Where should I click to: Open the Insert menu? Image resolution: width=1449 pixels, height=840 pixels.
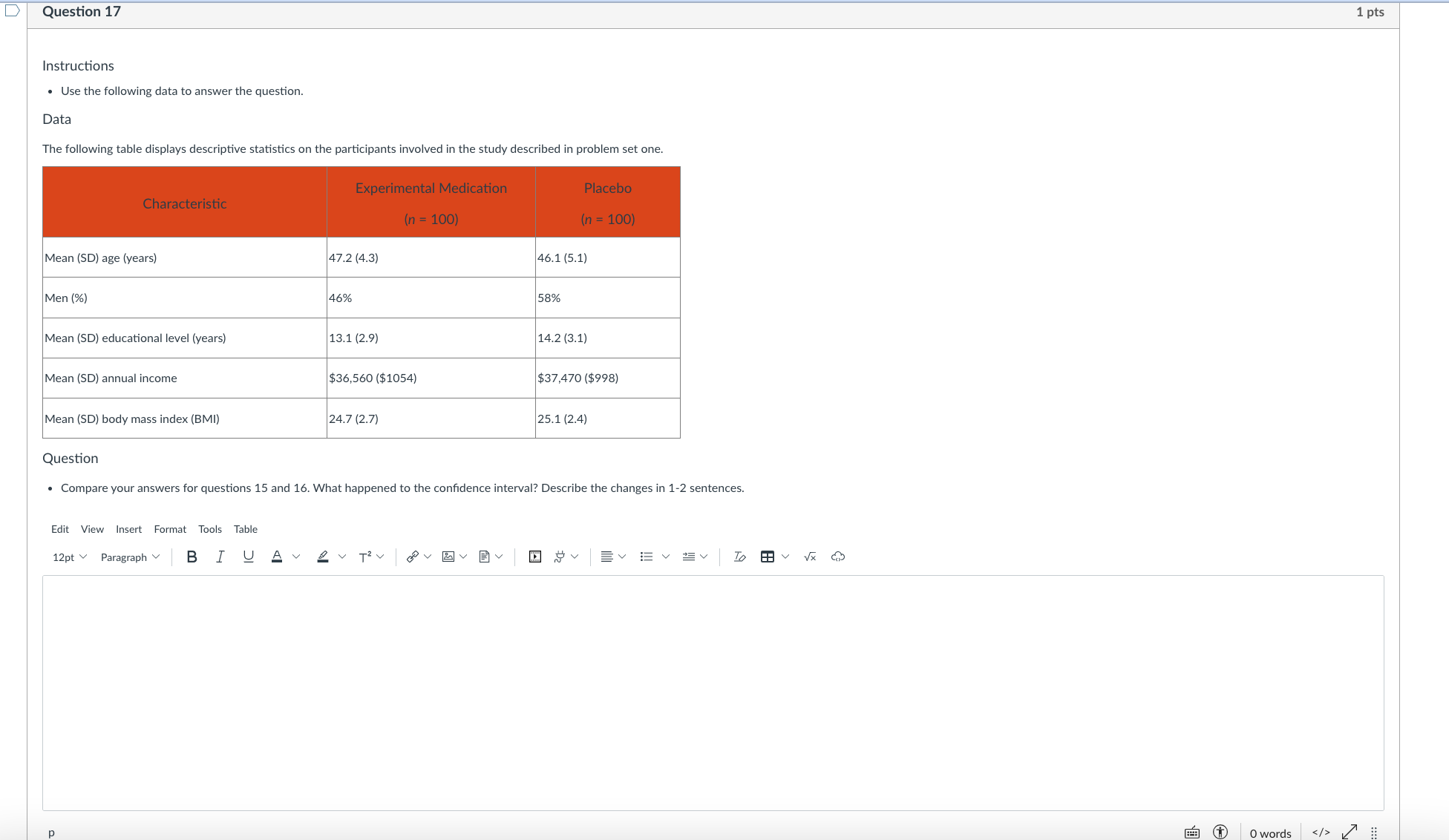click(x=128, y=529)
